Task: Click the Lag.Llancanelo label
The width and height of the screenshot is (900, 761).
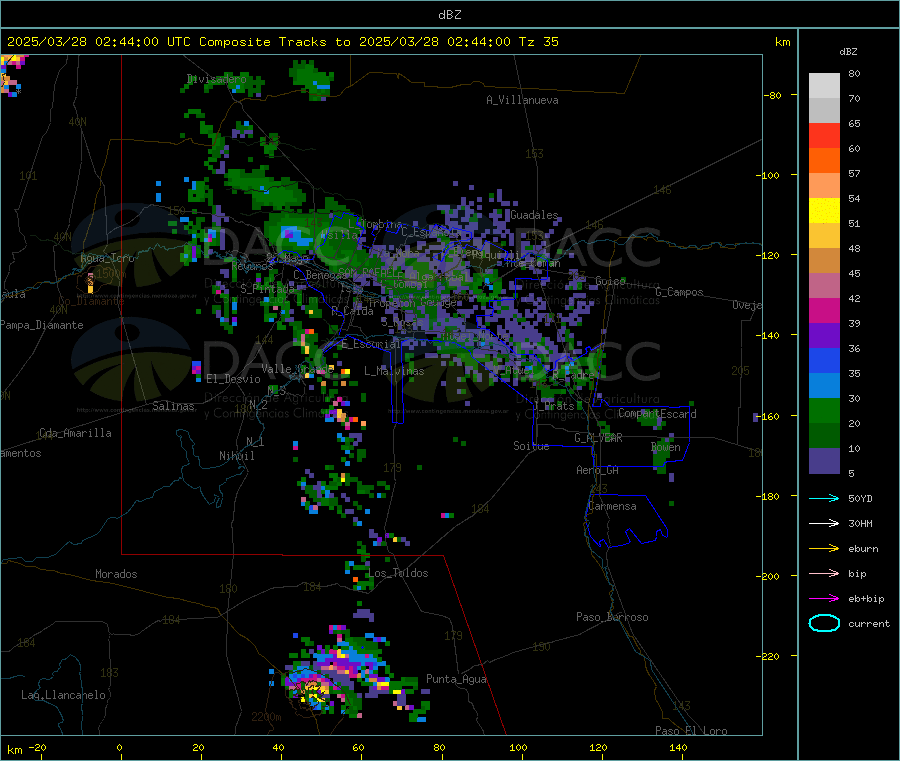Action: (x=64, y=695)
